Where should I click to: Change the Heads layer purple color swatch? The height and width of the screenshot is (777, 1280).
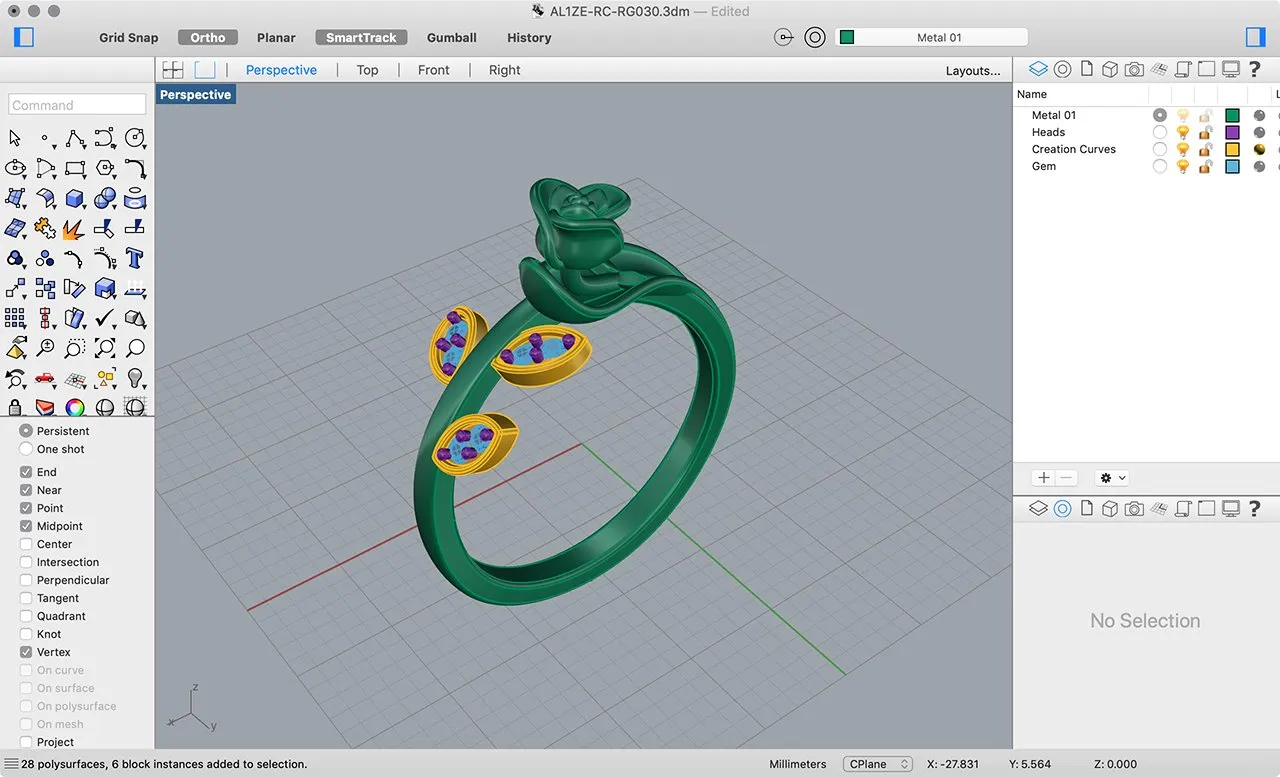[1232, 132]
